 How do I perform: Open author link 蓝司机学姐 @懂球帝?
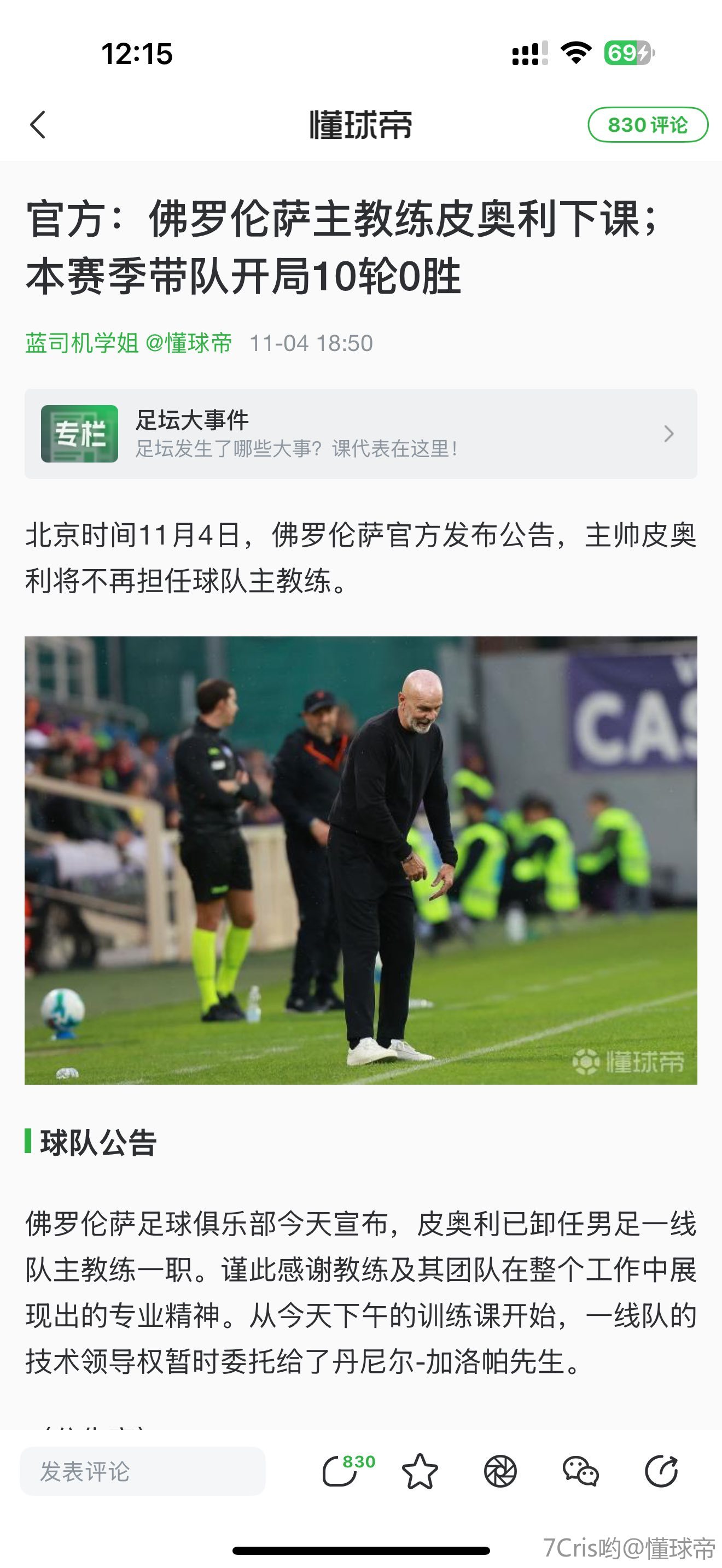pos(129,343)
